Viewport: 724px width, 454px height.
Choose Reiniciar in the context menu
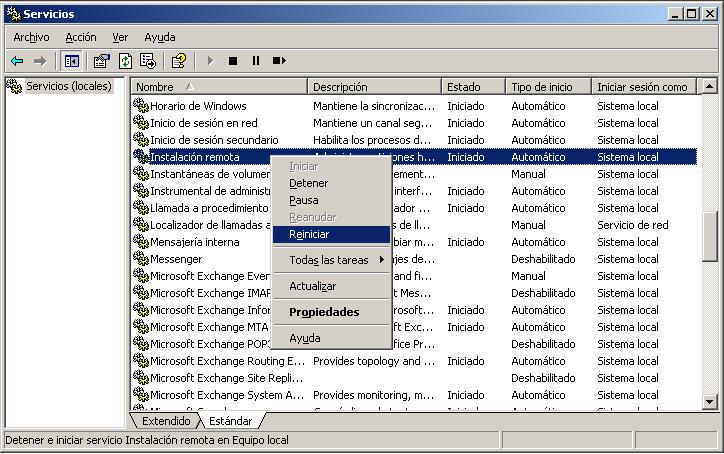pos(332,234)
